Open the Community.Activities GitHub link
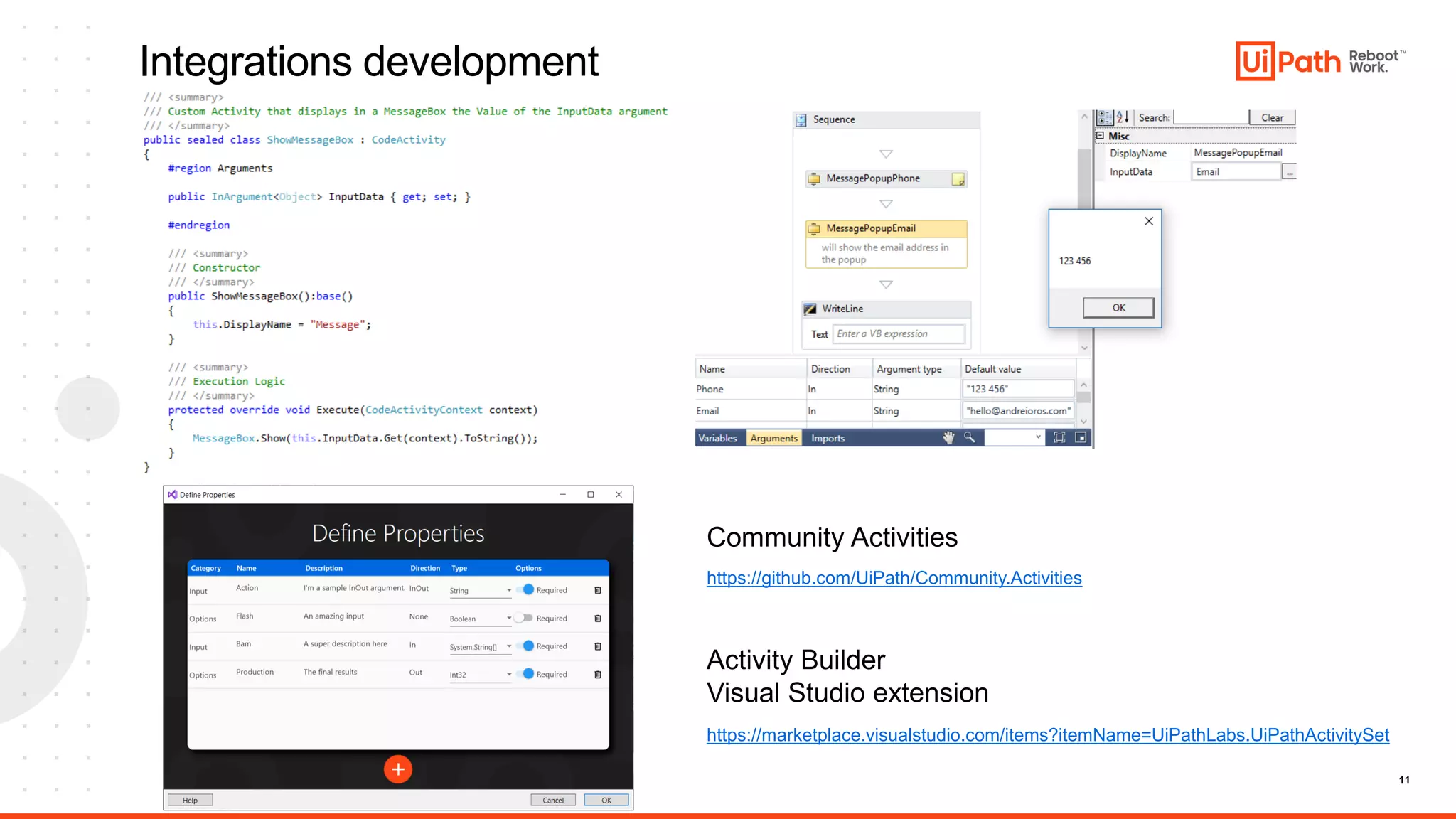 (894, 578)
